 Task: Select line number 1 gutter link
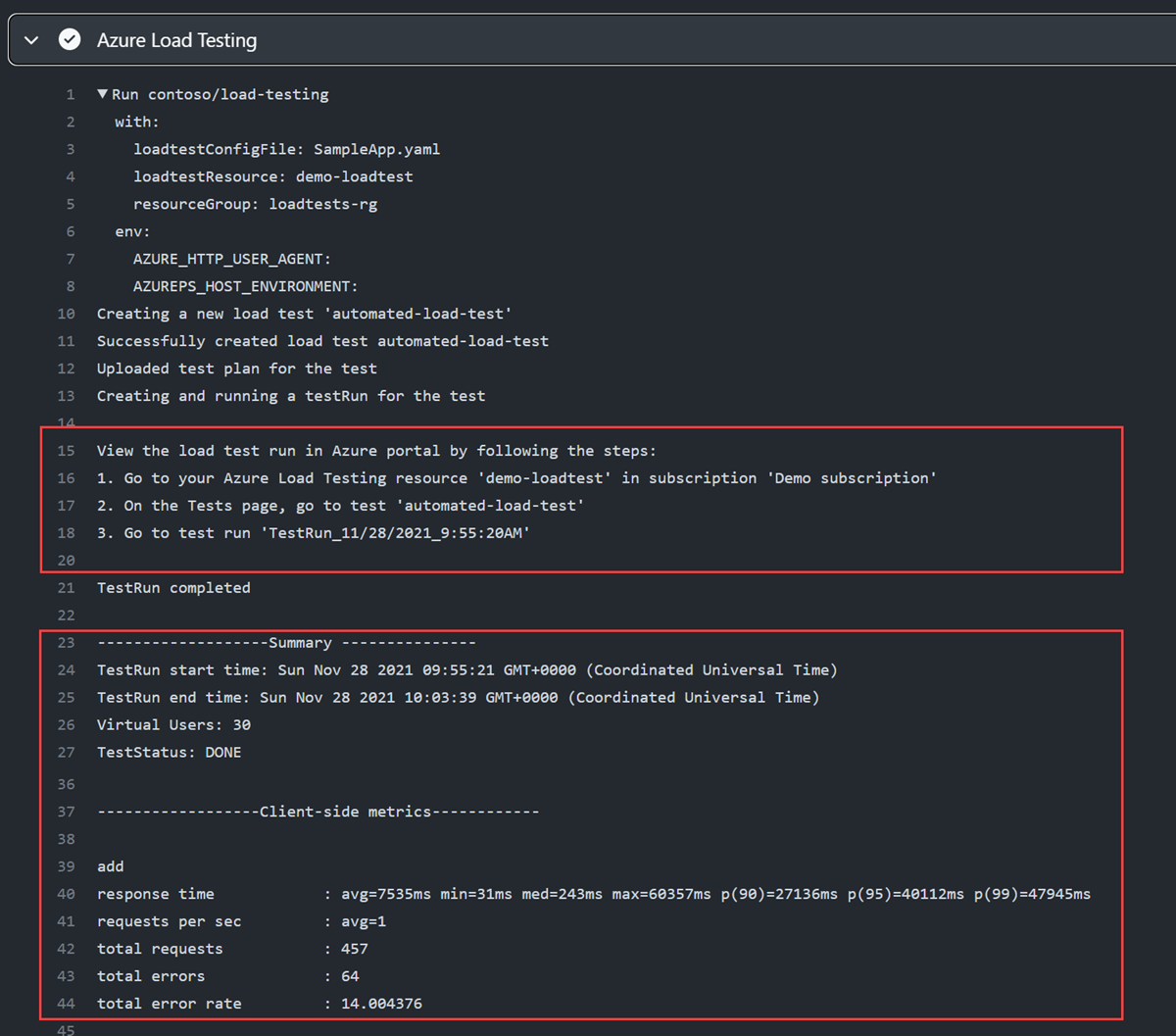[x=70, y=94]
